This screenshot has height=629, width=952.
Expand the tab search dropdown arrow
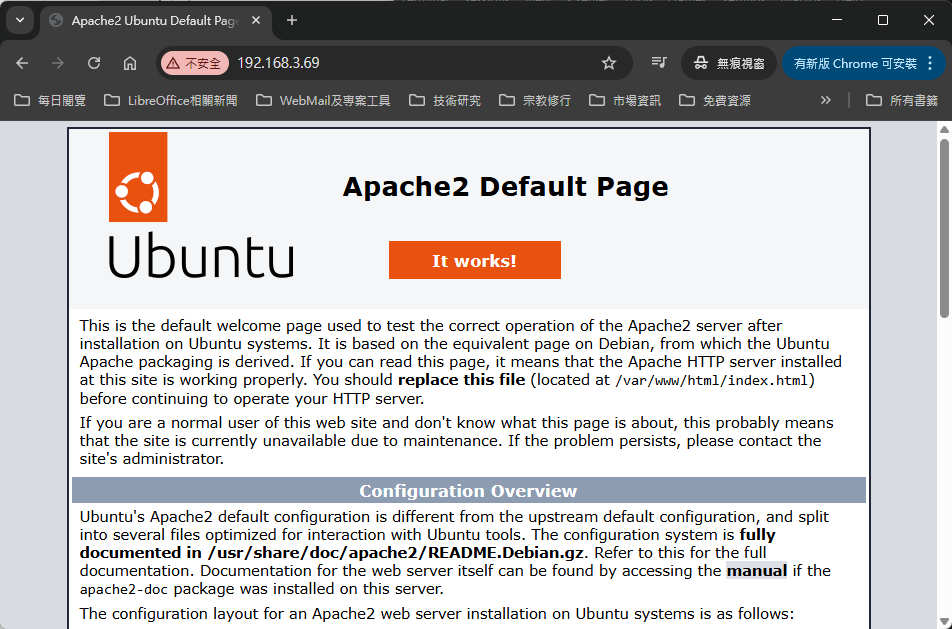coord(19,20)
